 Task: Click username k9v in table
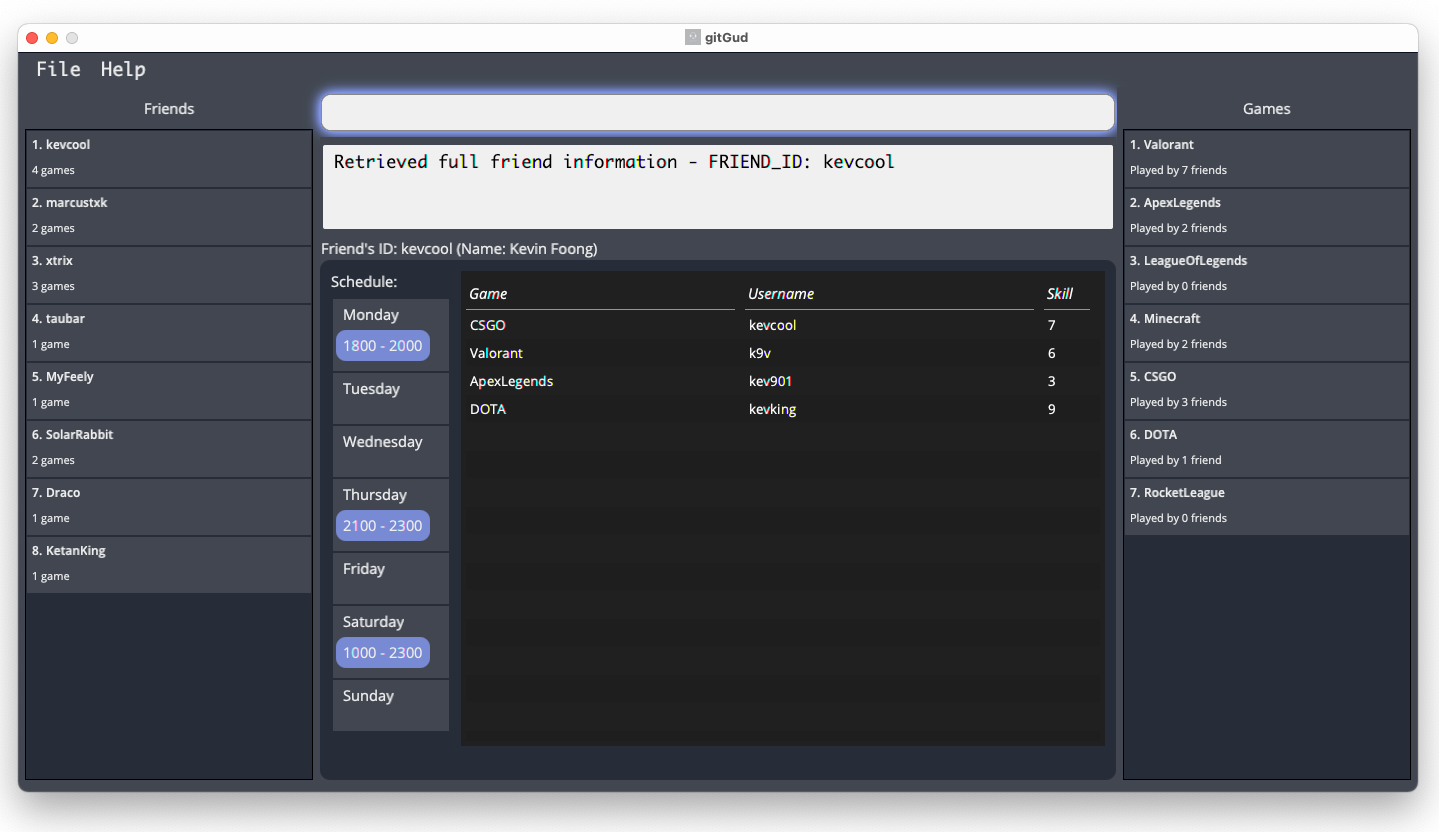click(x=760, y=353)
